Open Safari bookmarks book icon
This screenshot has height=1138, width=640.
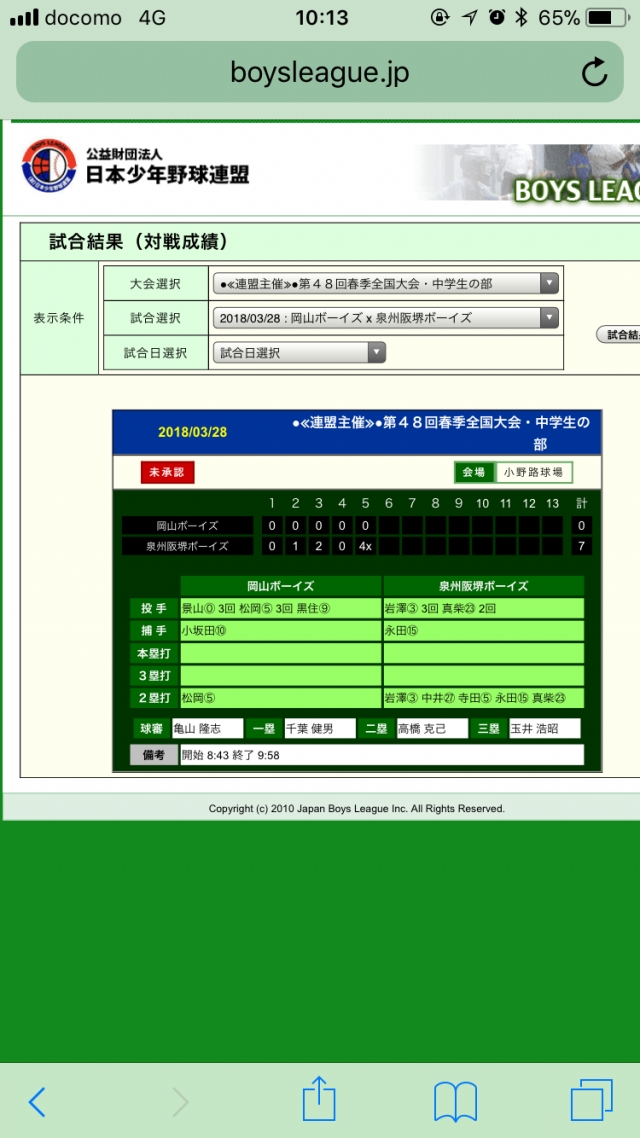coord(455,1101)
